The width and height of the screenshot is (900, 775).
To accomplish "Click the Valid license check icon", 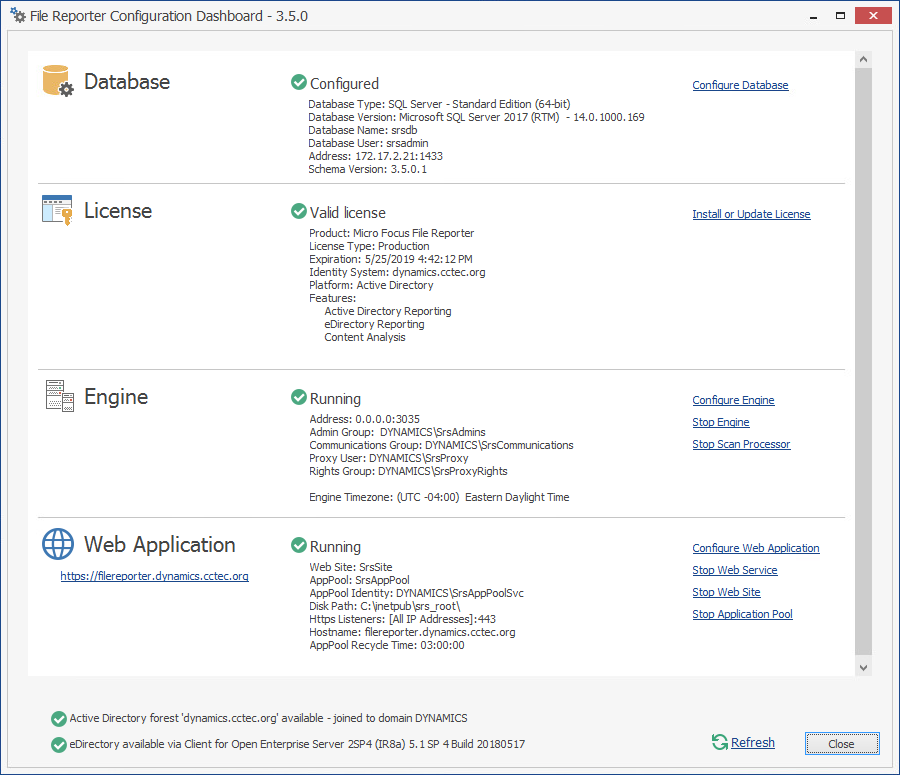I will [x=298, y=212].
